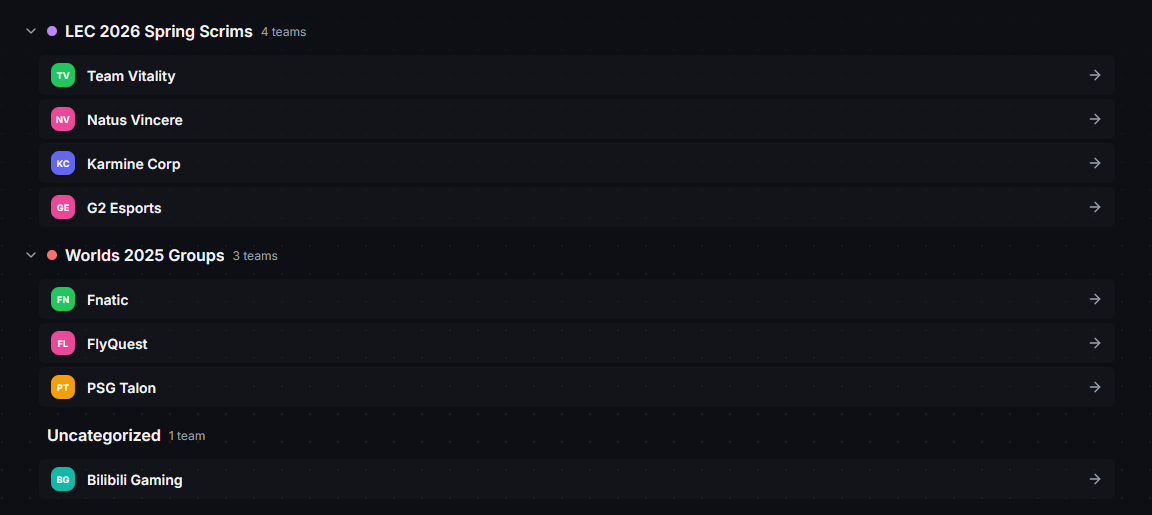The height and width of the screenshot is (515, 1152).
Task: Open FlyQuest using the arrow icon
Action: [1095, 343]
